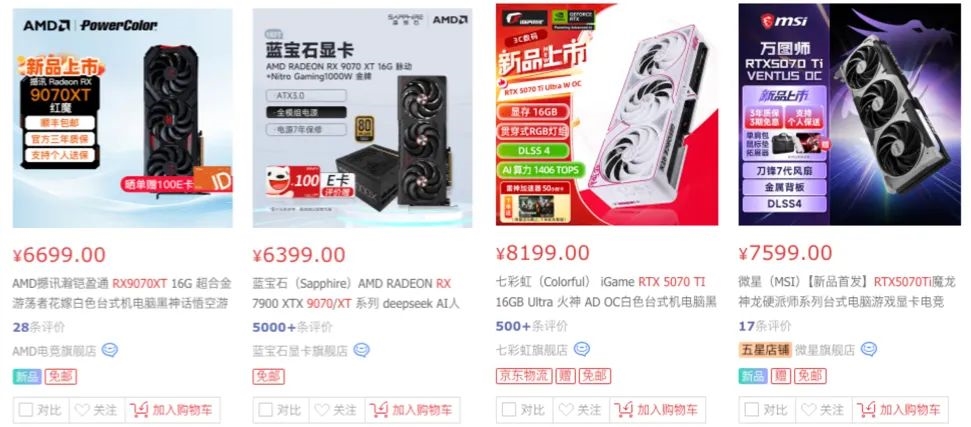
Task: Click 五星店铺 badge on MSI listing
Action: pyautogui.click(x=765, y=350)
